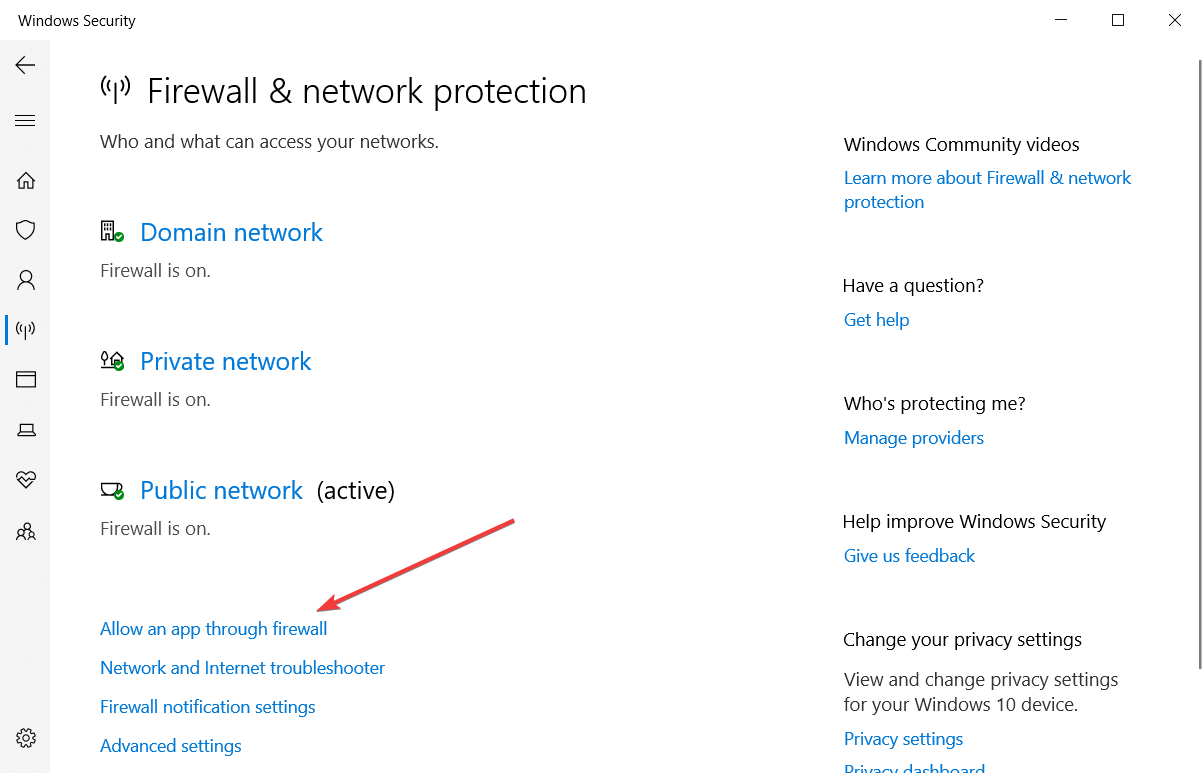Open Device security laptop icon
Screen dimensions: 1204x773
[26, 430]
